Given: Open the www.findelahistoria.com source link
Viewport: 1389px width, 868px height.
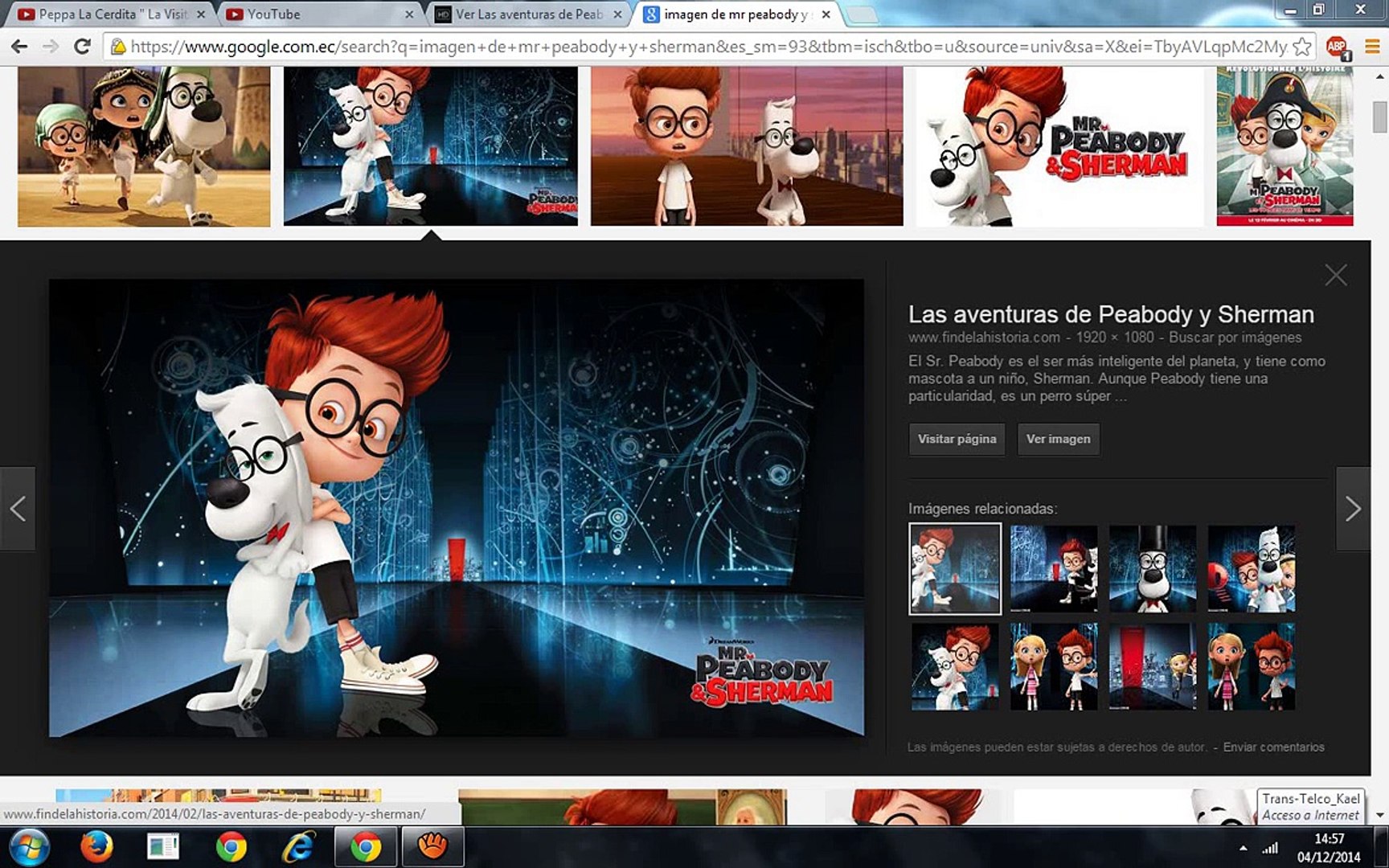Looking at the screenshot, I should 984,338.
